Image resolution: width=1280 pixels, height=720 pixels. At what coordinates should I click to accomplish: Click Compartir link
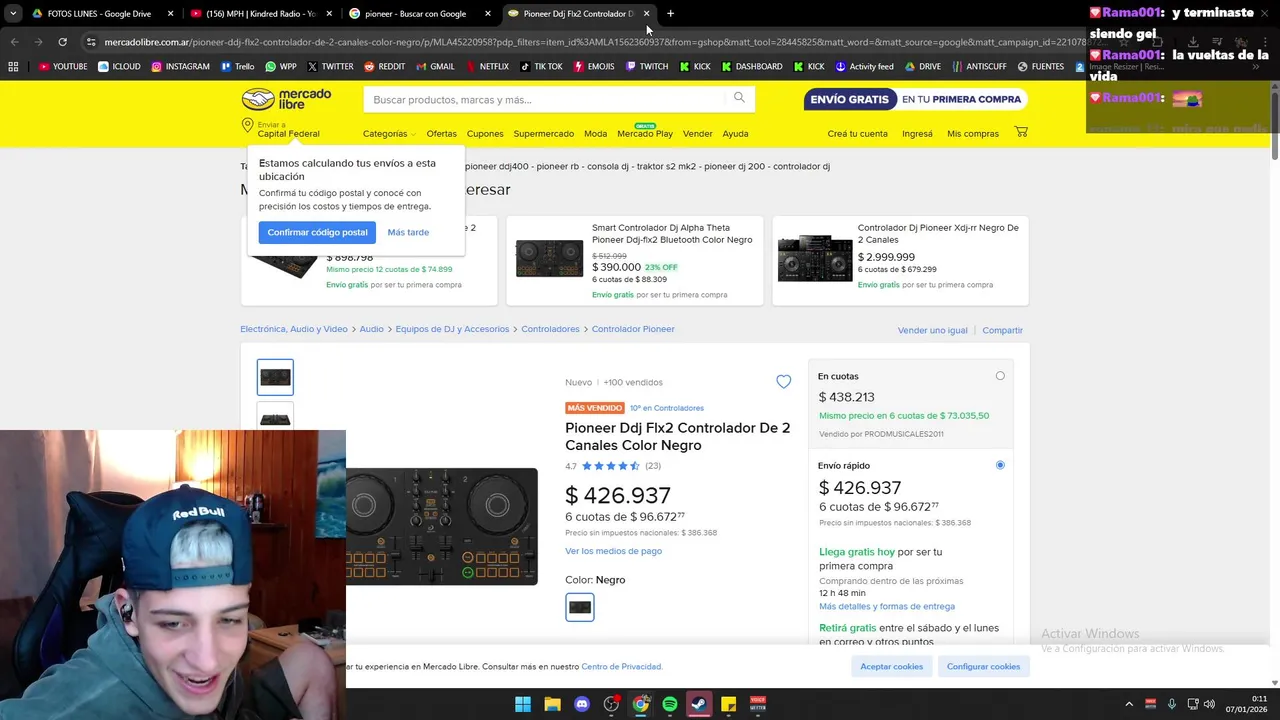click(1002, 330)
